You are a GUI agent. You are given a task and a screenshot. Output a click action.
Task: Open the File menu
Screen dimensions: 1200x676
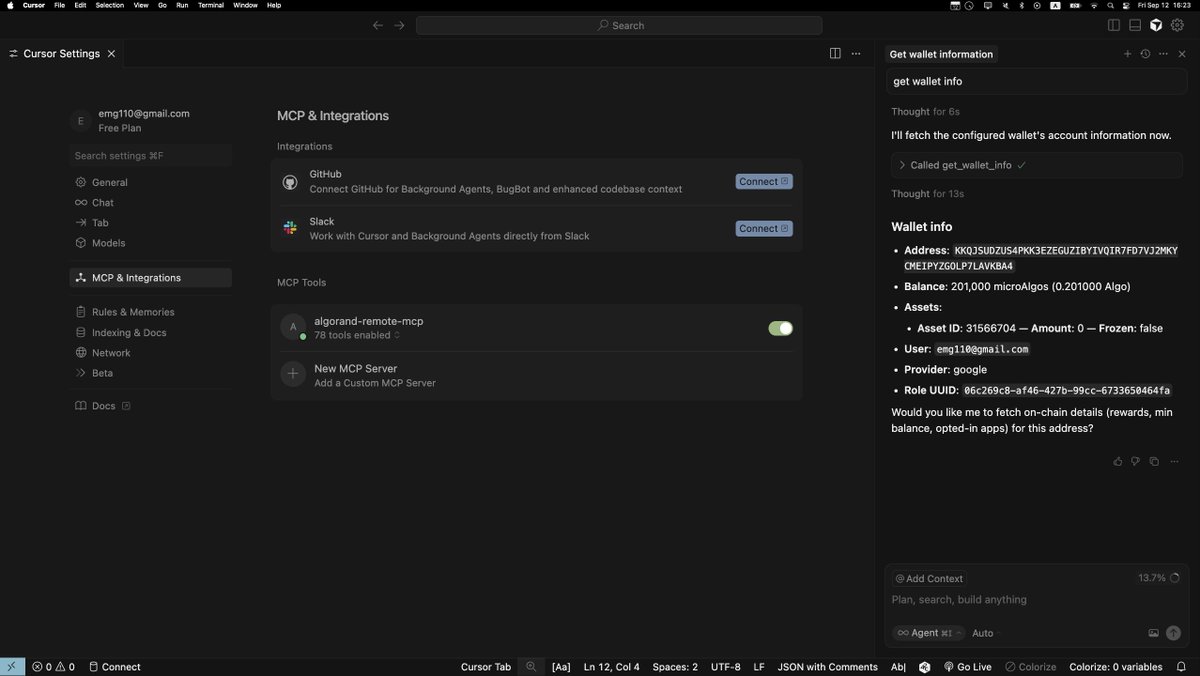click(x=60, y=5)
